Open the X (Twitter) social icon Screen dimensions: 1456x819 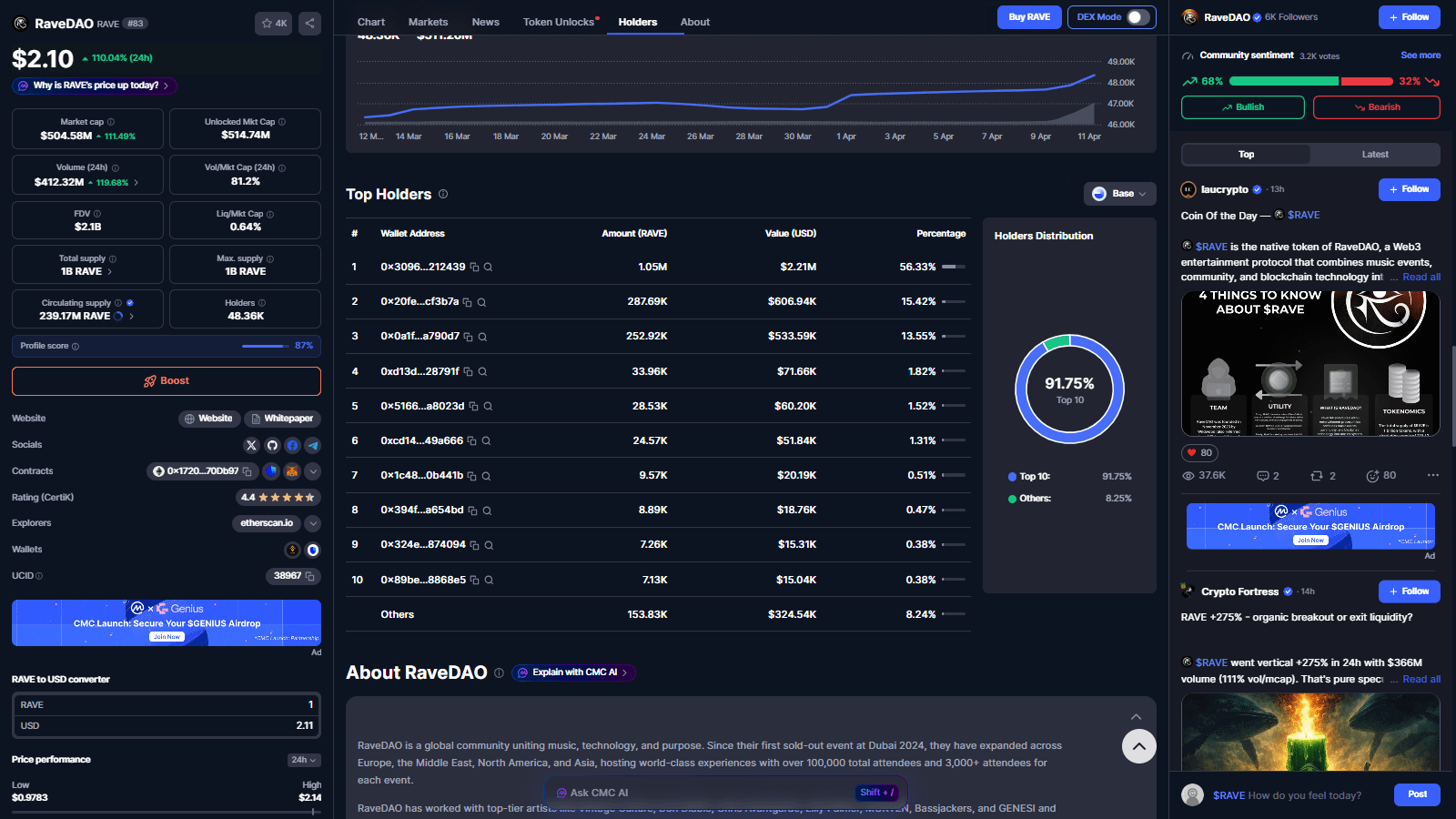[x=252, y=445]
